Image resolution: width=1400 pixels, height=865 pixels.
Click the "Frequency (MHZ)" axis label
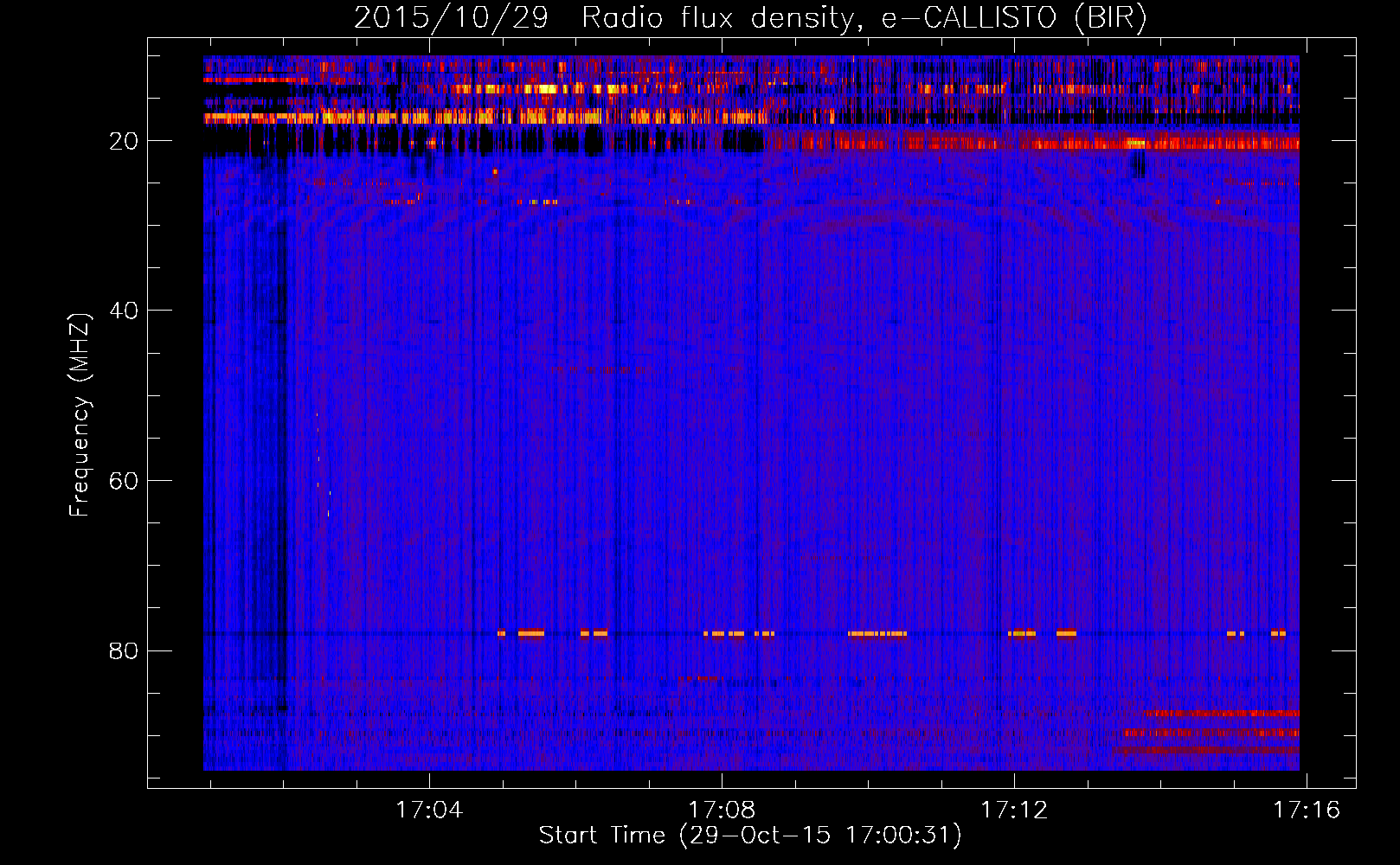pyautogui.click(x=80, y=415)
